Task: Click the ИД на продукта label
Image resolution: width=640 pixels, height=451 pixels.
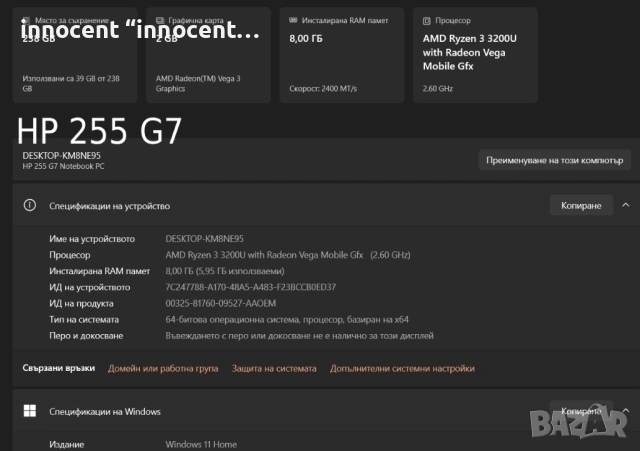Action: coord(81,303)
